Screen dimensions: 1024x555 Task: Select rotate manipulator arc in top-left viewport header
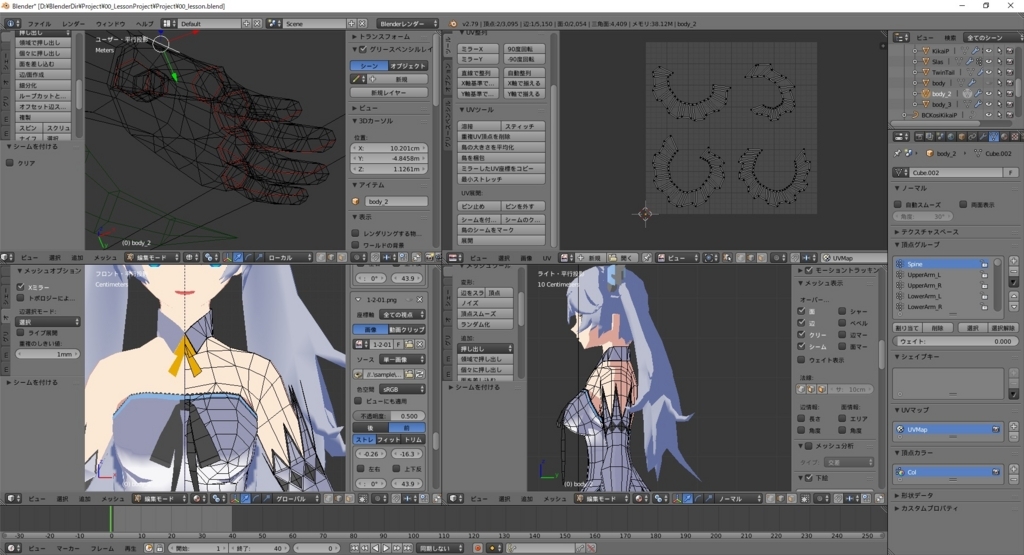click(249, 257)
